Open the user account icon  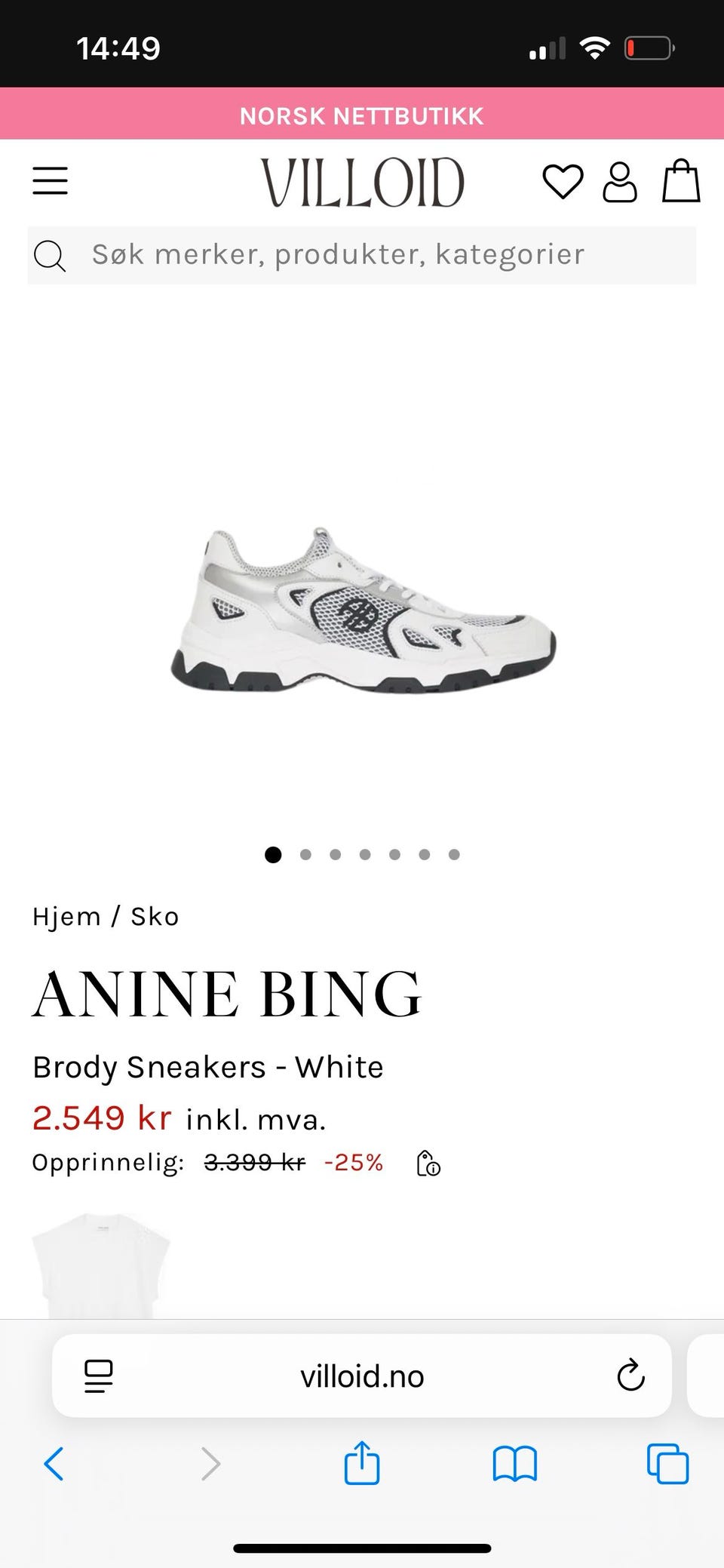tap(620, 182)
